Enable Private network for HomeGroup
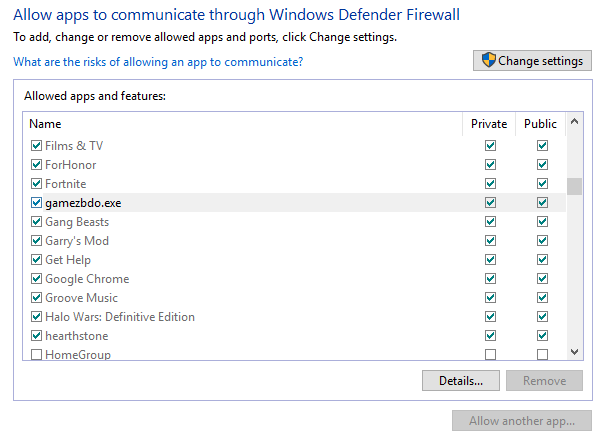Viewport: 609px width, 441px height. pyautogui.click(x=490, y=355)
